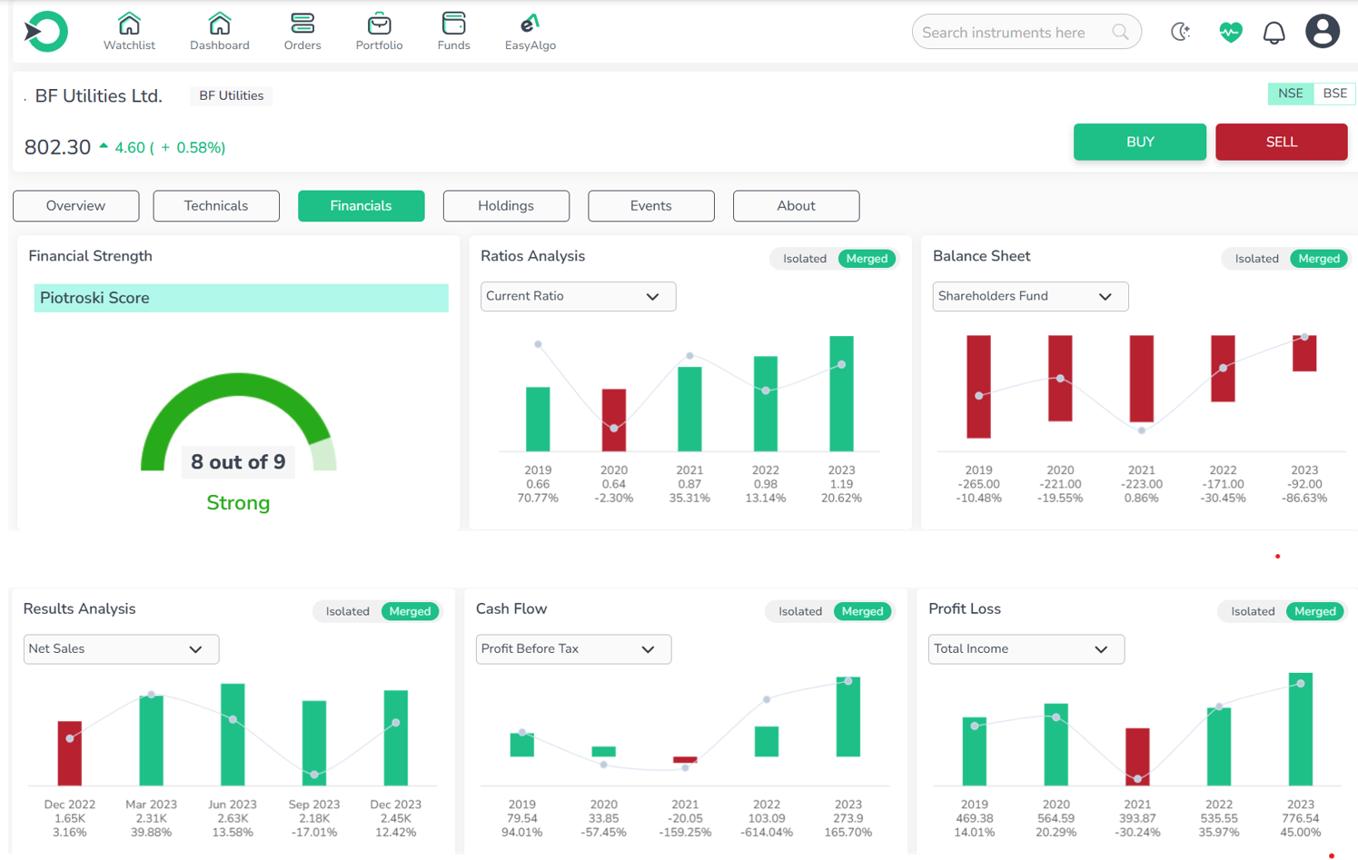Open the notifications bell
The image size is (1358, 860).
tap(1274, 32)
